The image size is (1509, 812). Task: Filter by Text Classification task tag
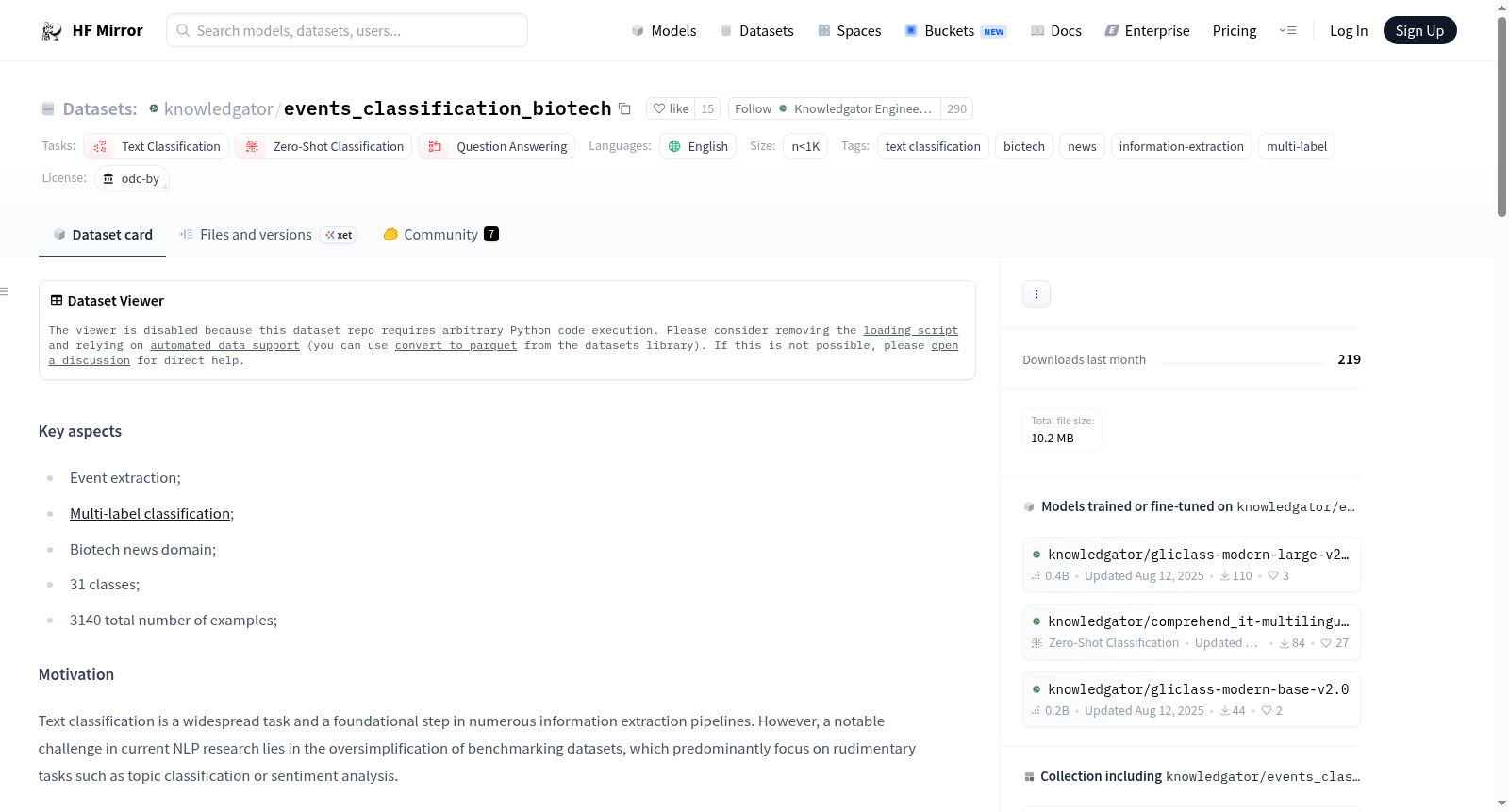(157, 146)
